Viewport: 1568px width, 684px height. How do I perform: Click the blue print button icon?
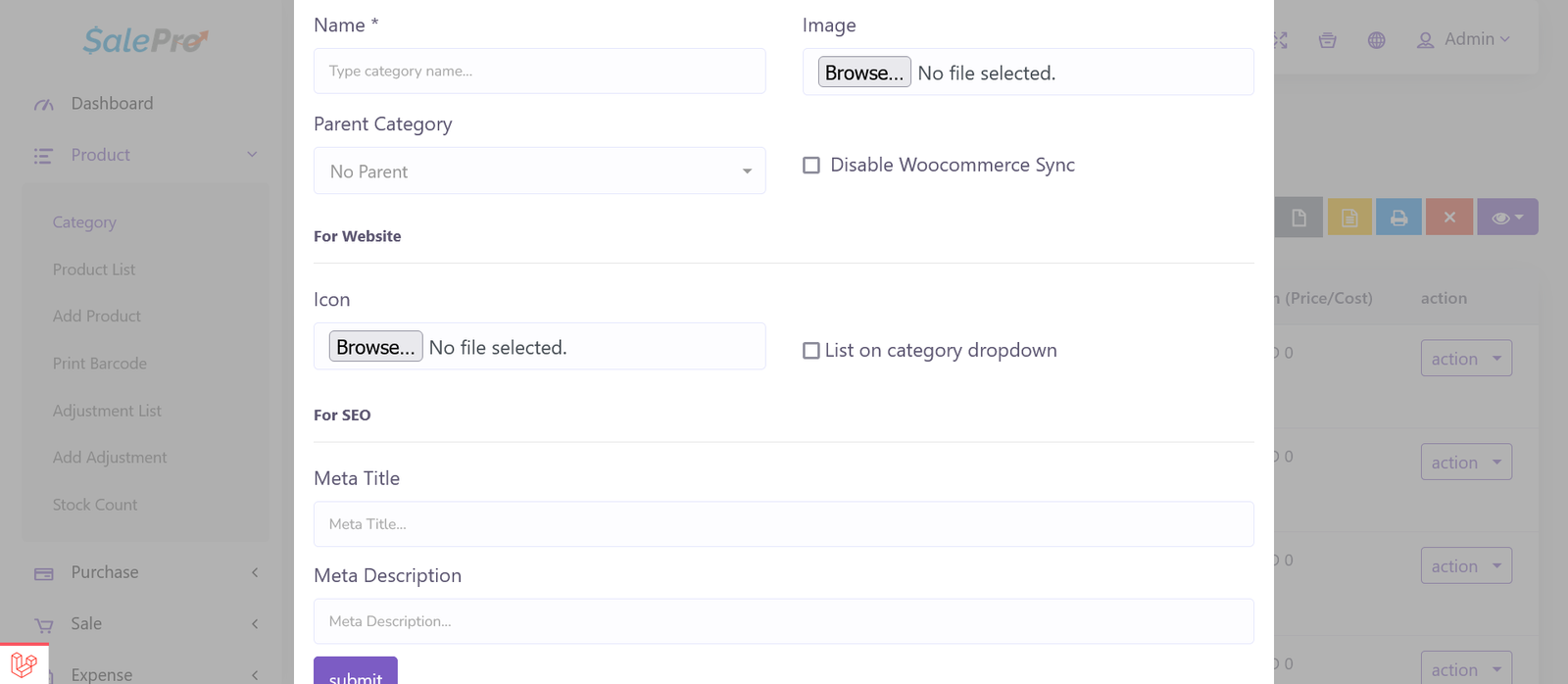pyautogui.click(x=1398, y=218)
